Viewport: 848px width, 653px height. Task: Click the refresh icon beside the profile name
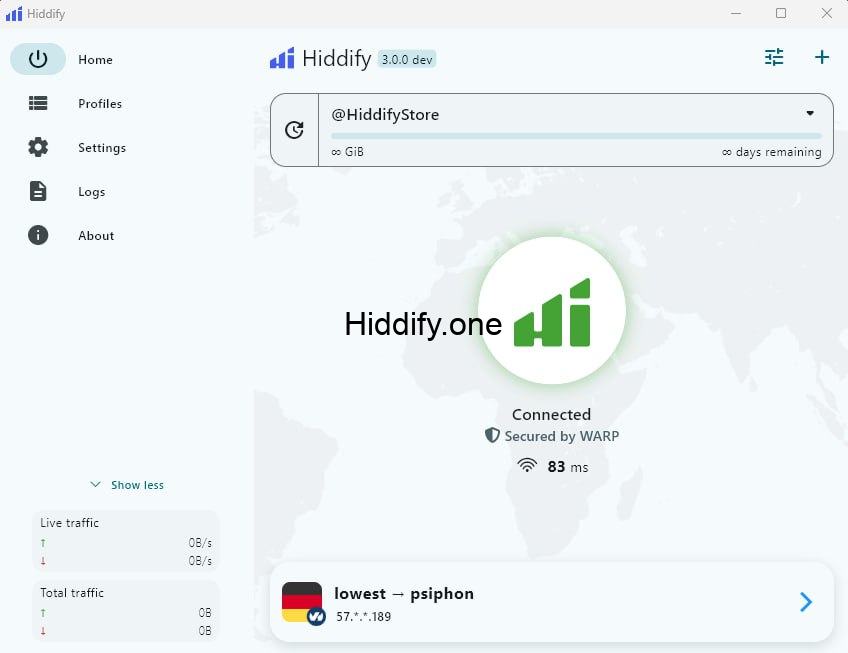[x=294, y=129]
